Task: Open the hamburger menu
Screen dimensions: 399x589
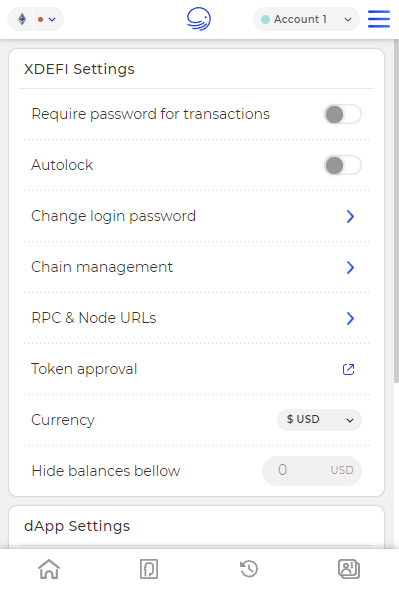Action: (x=379, y=19)
